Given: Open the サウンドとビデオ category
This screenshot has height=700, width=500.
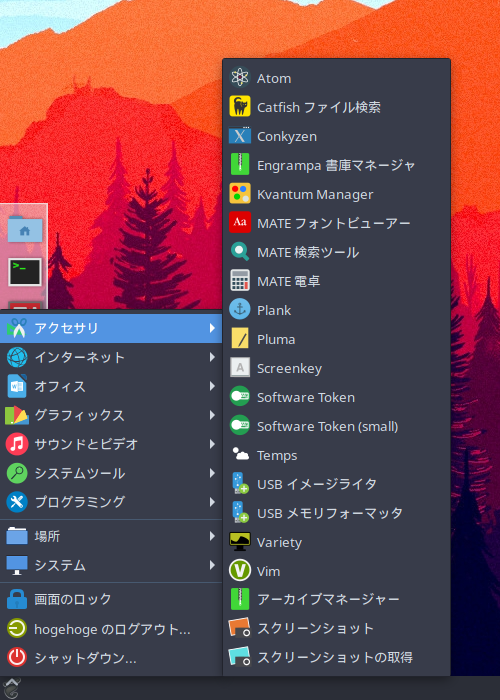Looking at the screenshot, I should [111, 444].
